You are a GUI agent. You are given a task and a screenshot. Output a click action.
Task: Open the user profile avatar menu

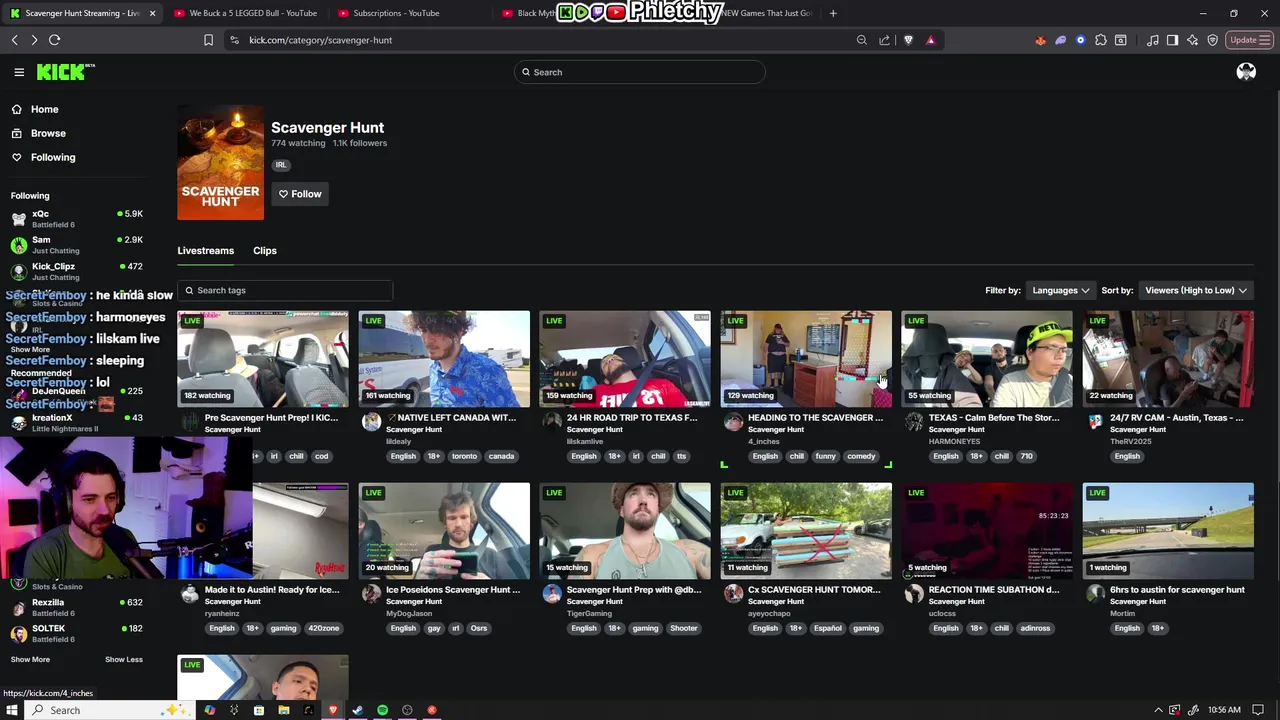coord(1246,72)
